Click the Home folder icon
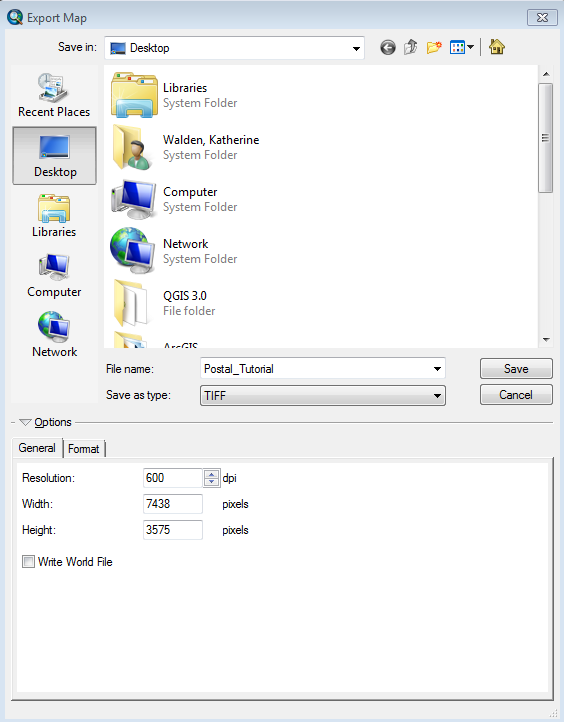The image size is (564, 722). coord(497,47)
